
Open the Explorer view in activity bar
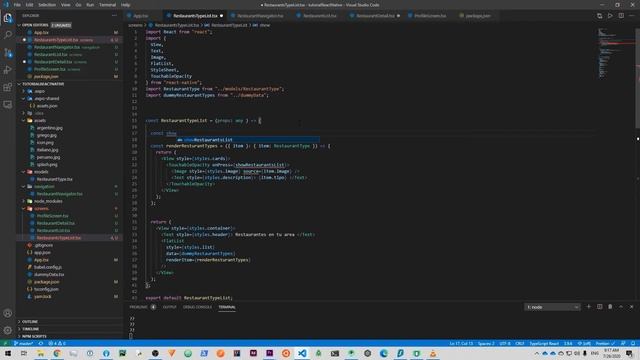8,18
